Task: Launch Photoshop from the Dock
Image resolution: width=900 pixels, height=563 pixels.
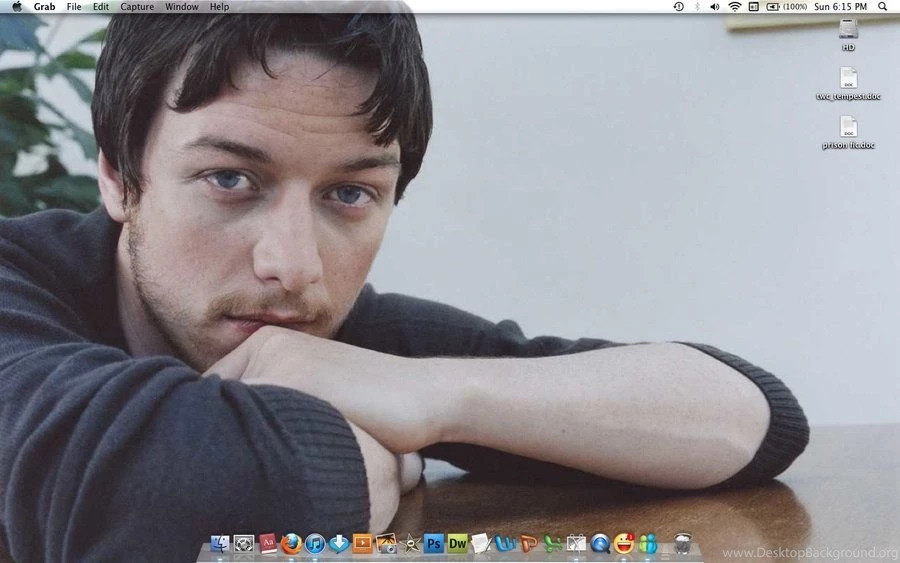Action: 434,543
